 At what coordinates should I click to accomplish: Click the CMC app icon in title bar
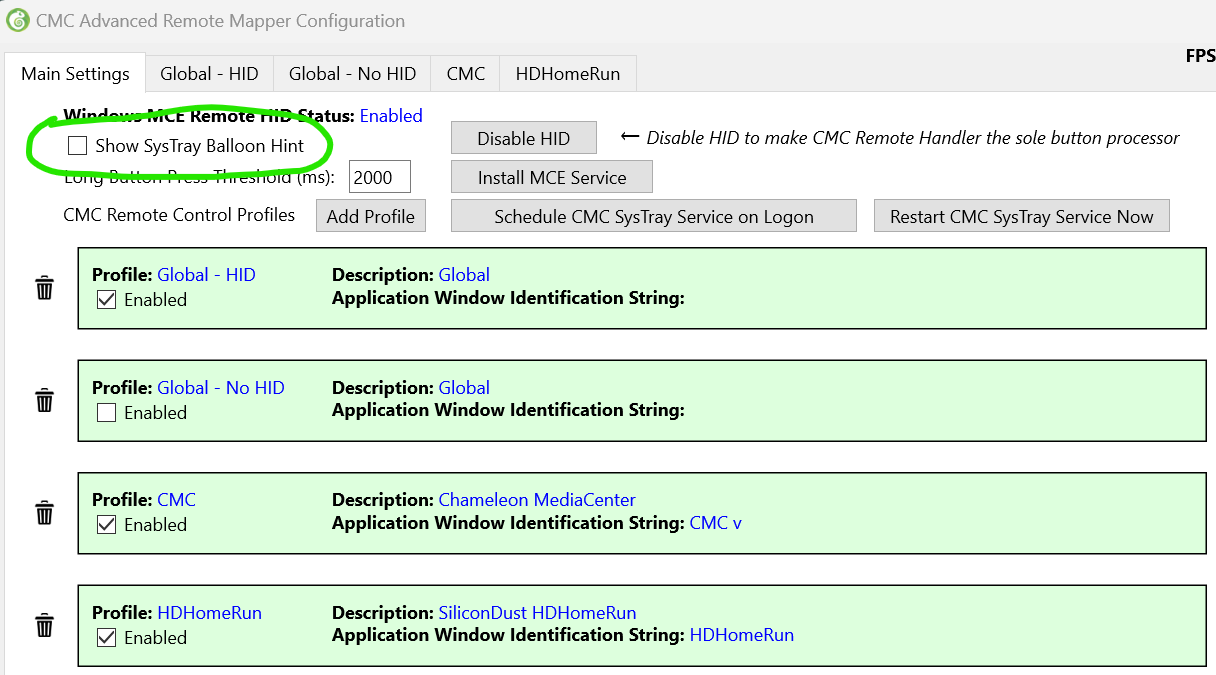(17, 20)
